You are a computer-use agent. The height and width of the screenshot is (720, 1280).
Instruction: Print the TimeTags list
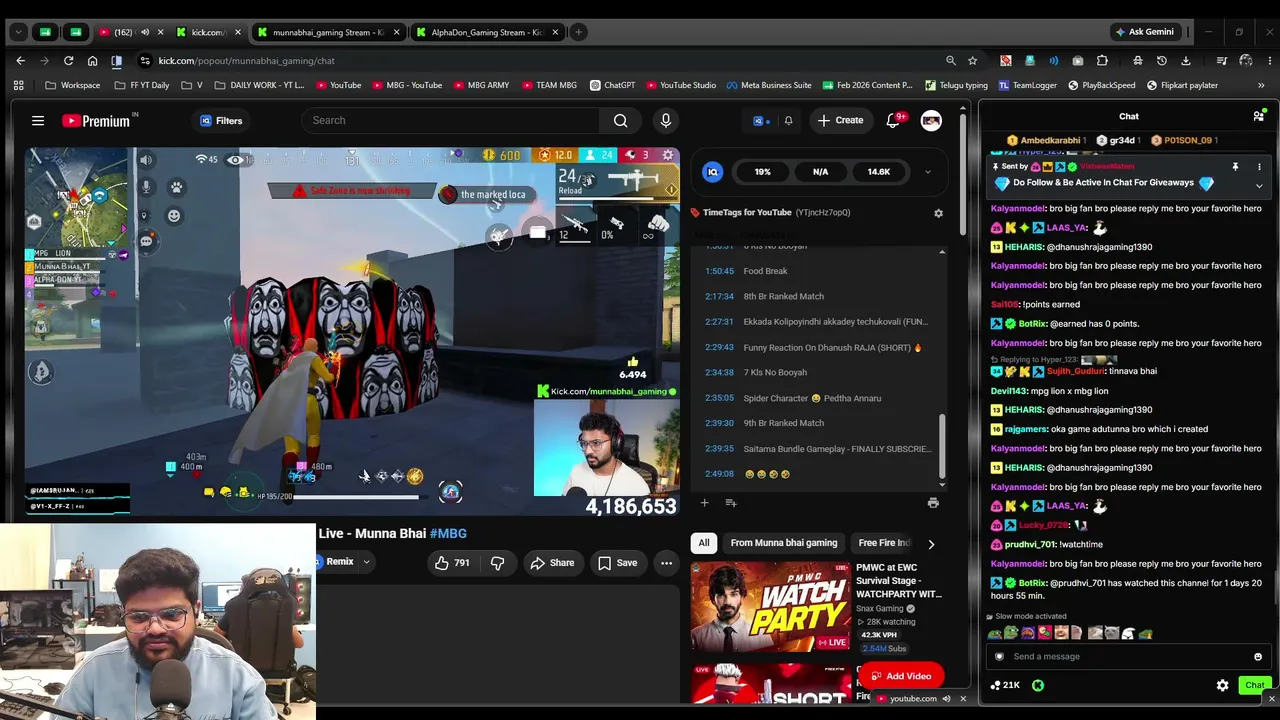933,503
